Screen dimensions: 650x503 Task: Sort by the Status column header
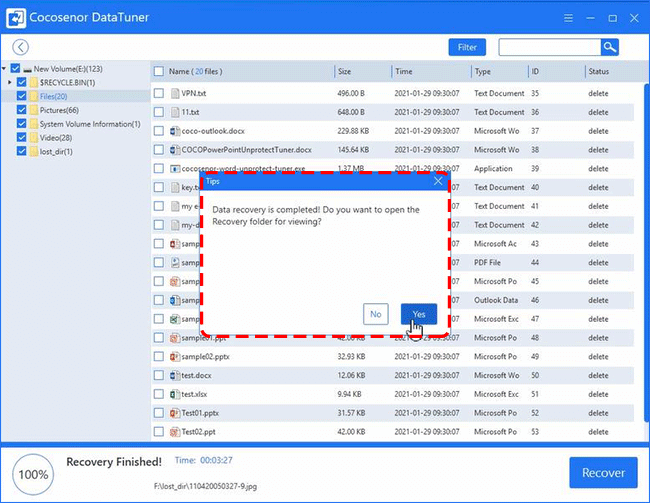(x=599, y=71)
